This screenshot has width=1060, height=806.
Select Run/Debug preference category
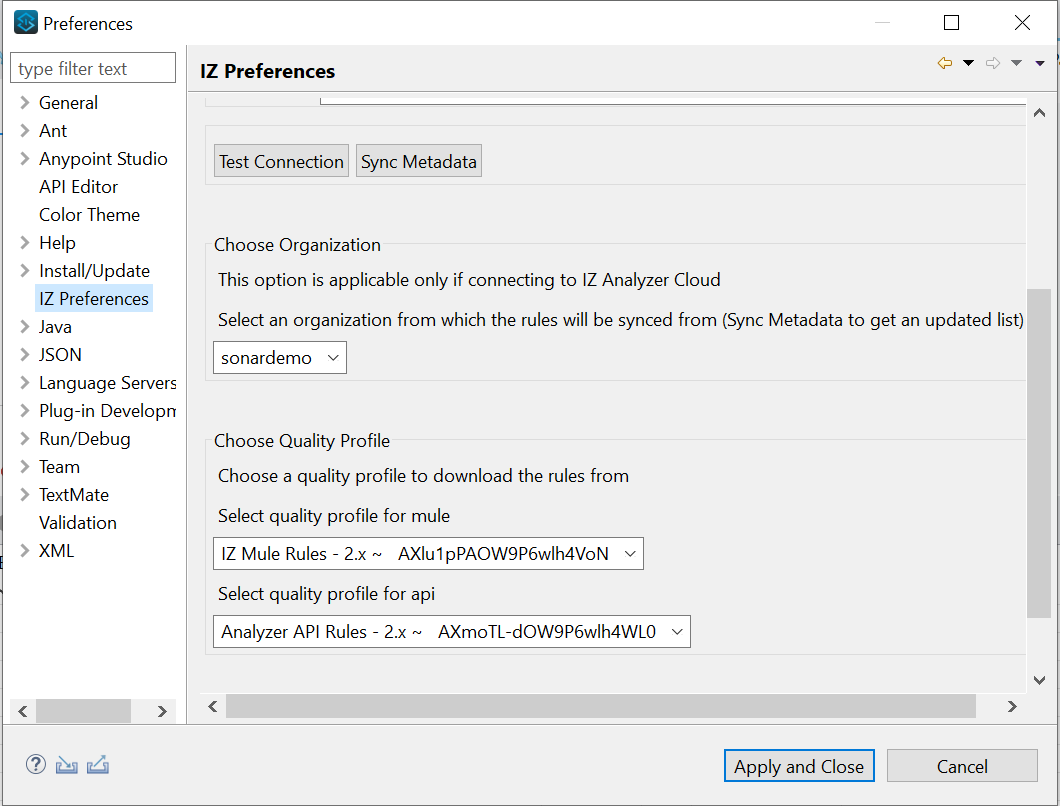(x=85, y=439)
